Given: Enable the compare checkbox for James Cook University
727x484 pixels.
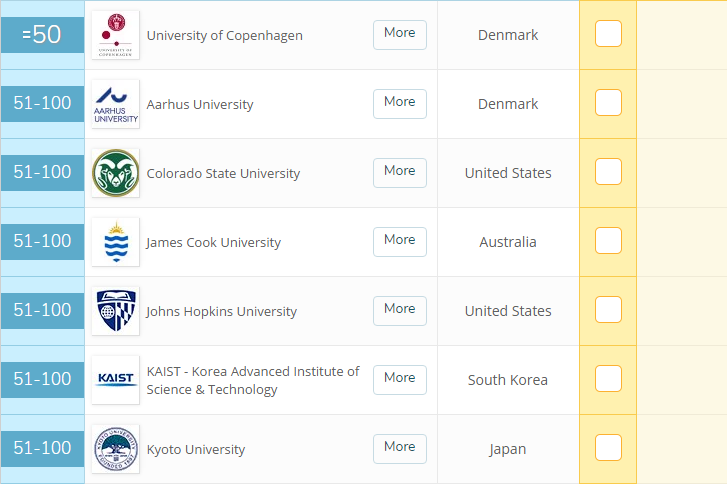Looking at the screenshot, I should (608, 241).
